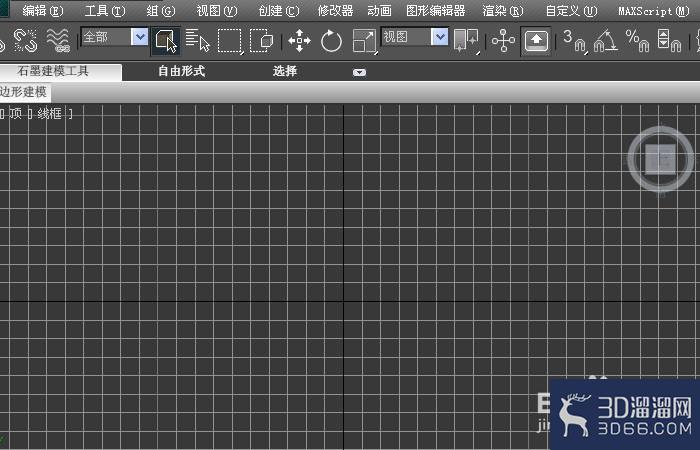Viewport: 700px width, 450px height.
Task: Open the 组(G) menu
Action: pyautogui.click(x=161, y=11)
